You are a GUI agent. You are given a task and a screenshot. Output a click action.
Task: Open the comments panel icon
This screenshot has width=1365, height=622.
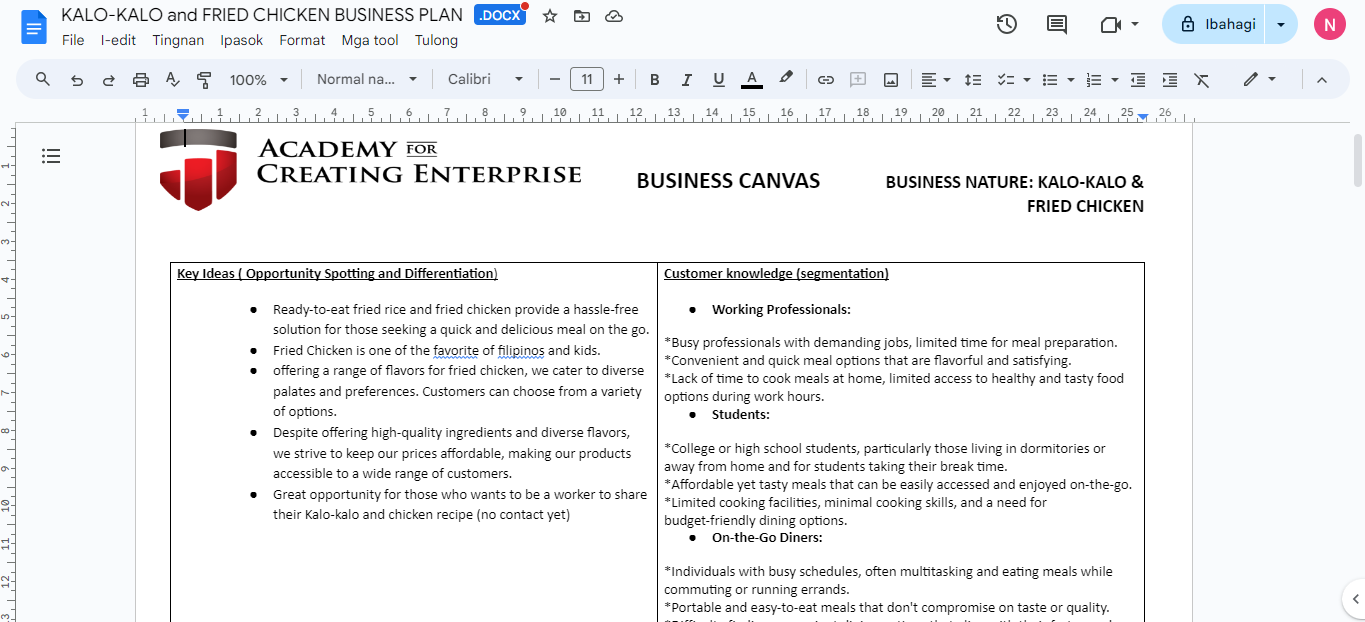click(x=1057, y=24)
